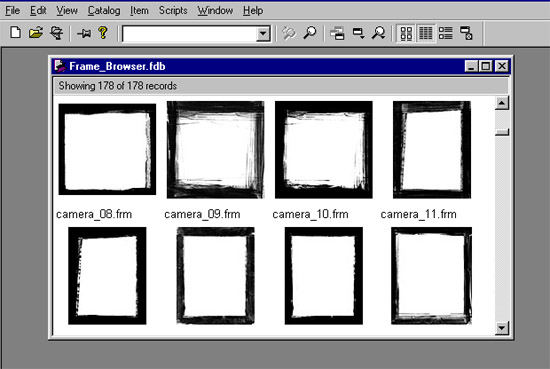Click the camera_11.frm file label
Screen dimensions: 550x369
[418, 214]
